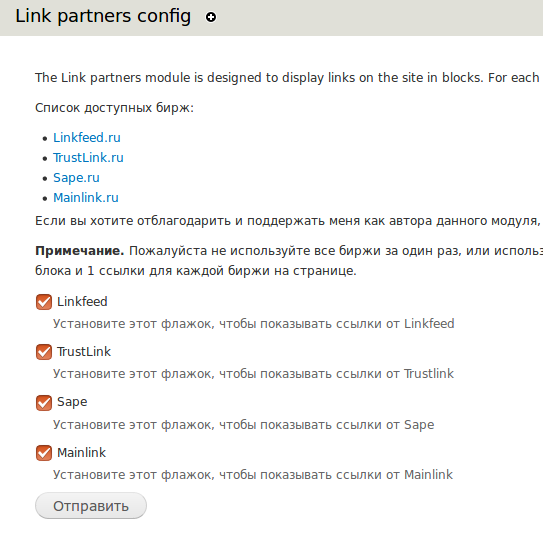Select the bold 'Примечание.' word
543x540 pixels.
tap(80, 250)
